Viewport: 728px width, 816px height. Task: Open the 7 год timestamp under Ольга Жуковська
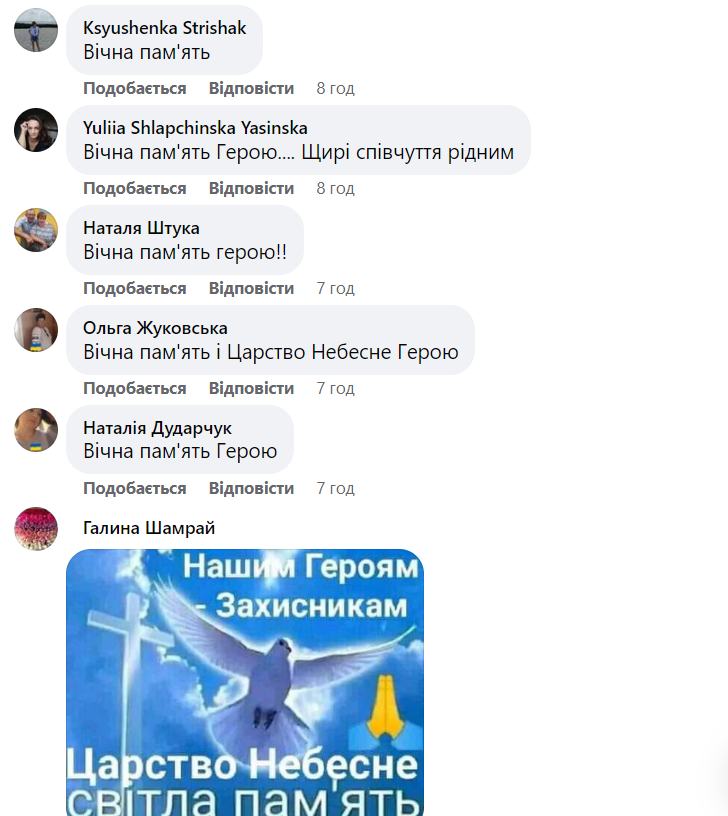pyautogui.click(x=336, y=388)
